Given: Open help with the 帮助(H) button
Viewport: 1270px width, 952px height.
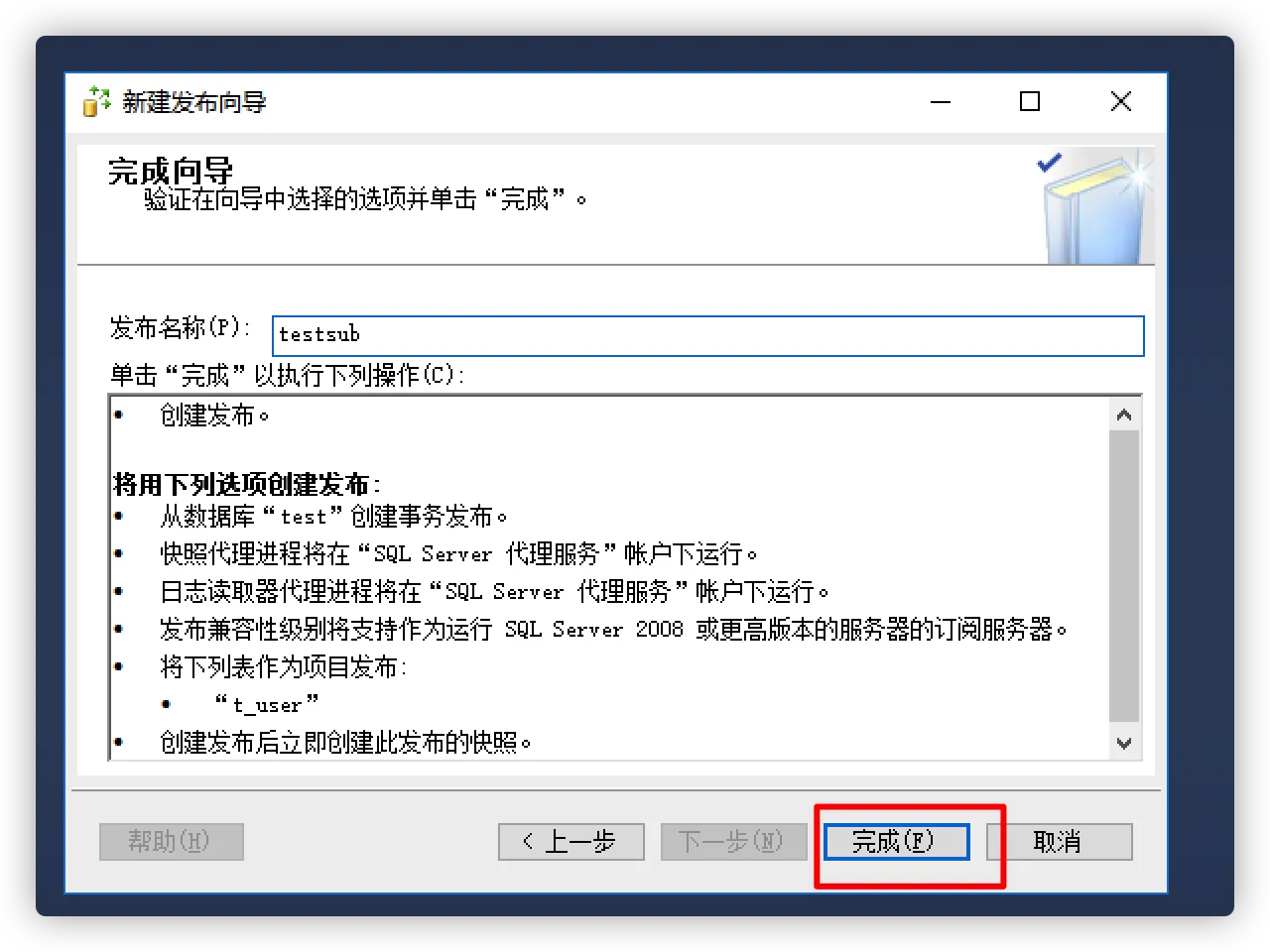Looking at the screenshot, I should 172,842.
